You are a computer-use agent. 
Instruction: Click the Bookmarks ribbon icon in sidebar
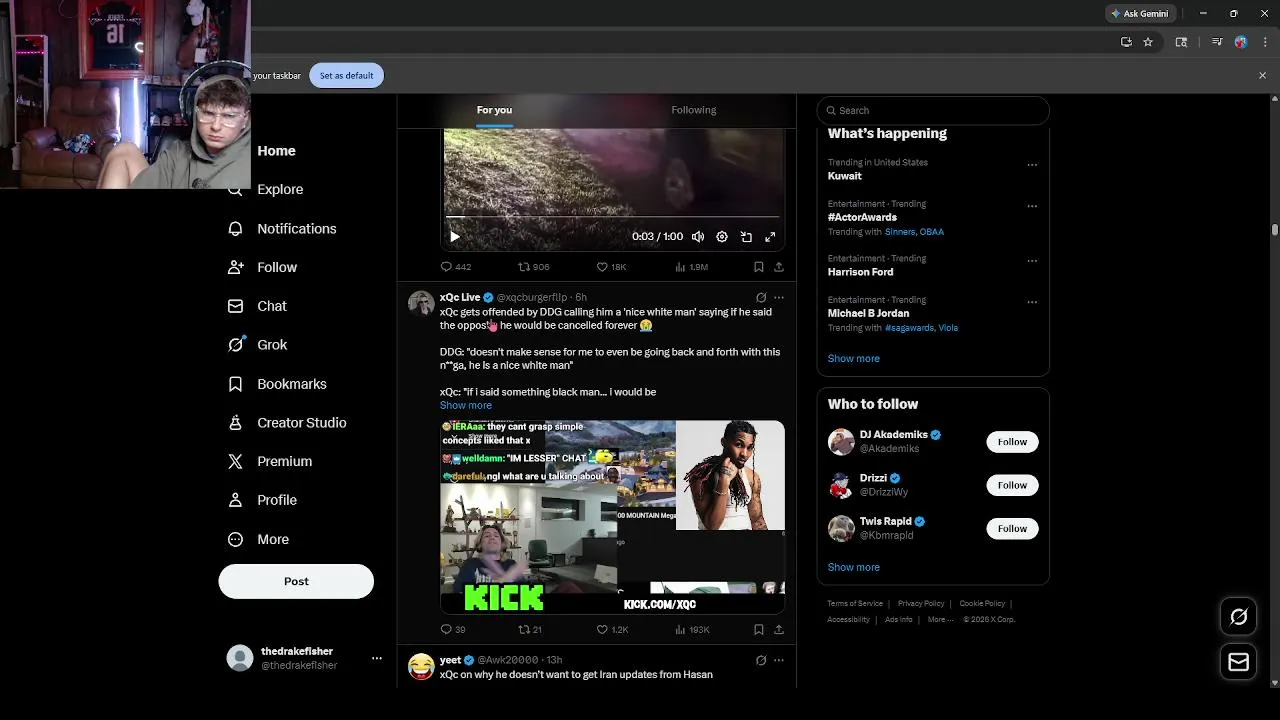click(235, 384)
